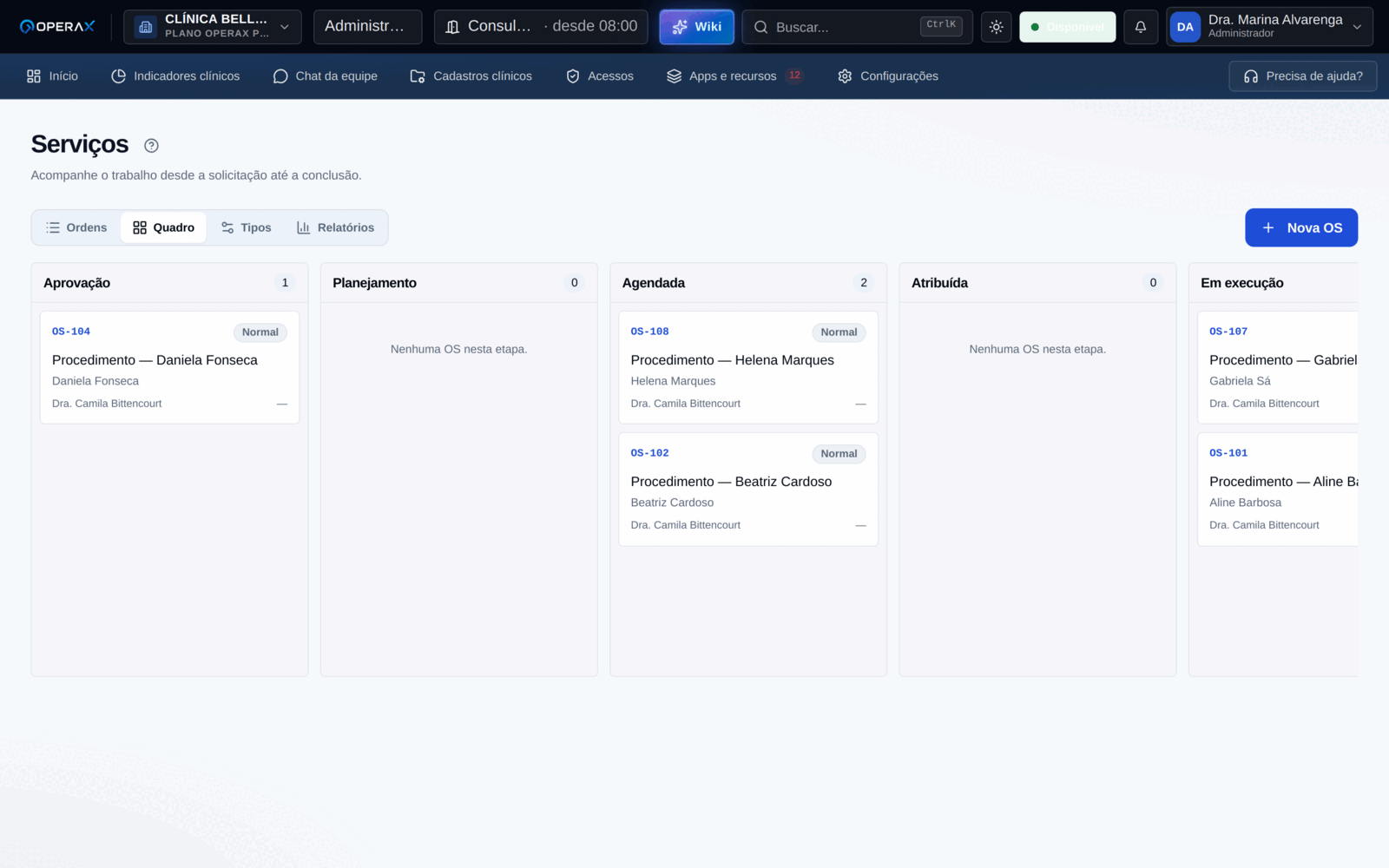Open the clinic selector dropdown
This screenshot has height=868, width=1389.
coord(213,27)
